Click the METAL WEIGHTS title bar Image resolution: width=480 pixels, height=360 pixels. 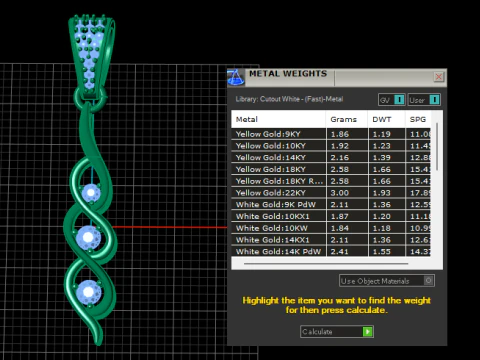tap(337, 77)
